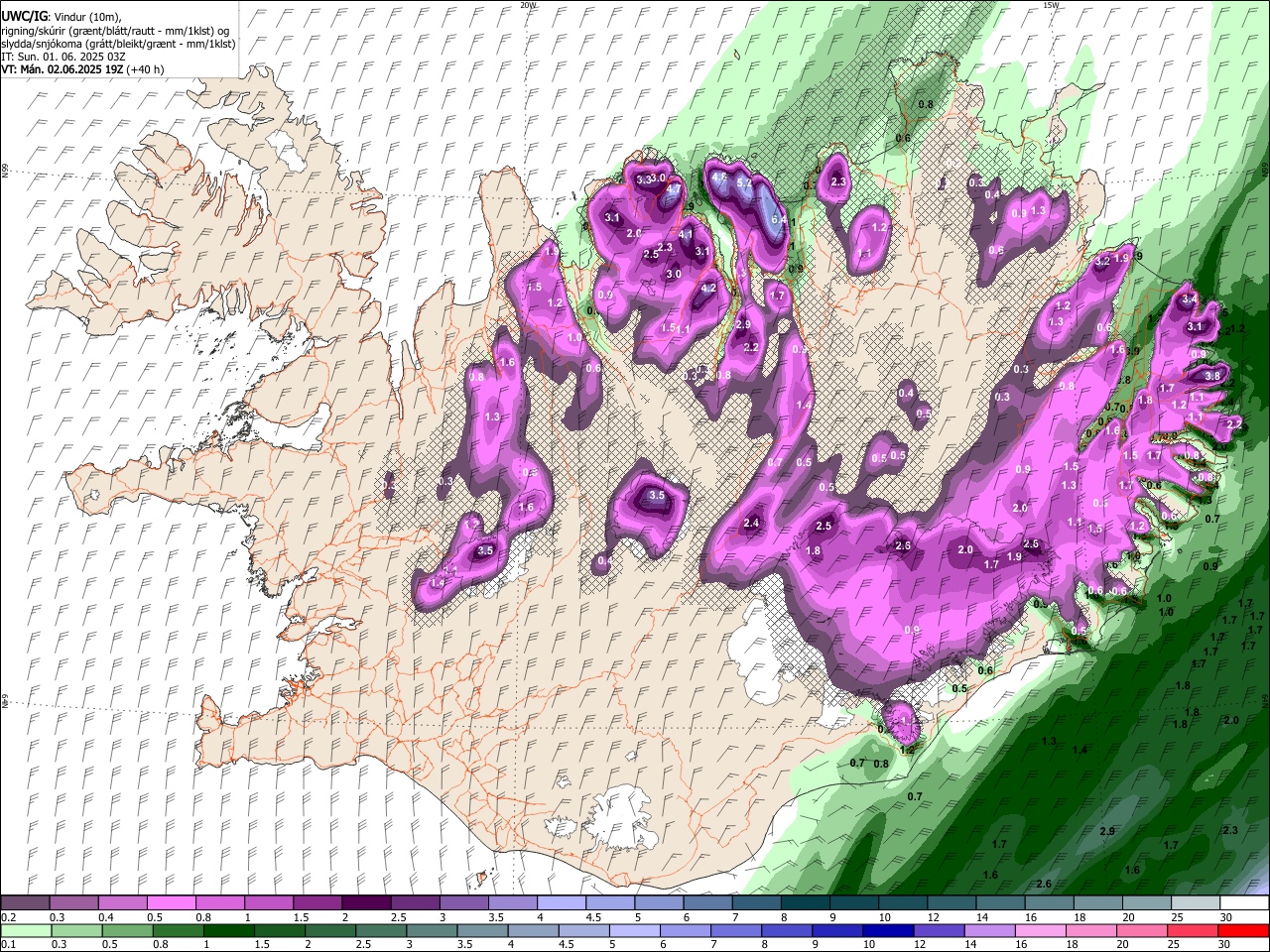Click the deep blue 10 mm rain swatch
The height and width of the screenshot is (952, 1270).
(888, 931)
